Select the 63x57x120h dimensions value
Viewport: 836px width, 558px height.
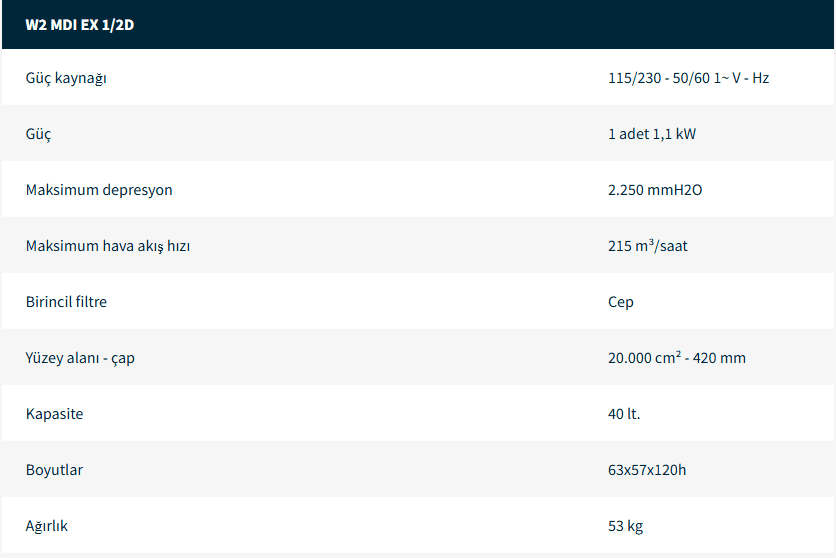[647, 470]
